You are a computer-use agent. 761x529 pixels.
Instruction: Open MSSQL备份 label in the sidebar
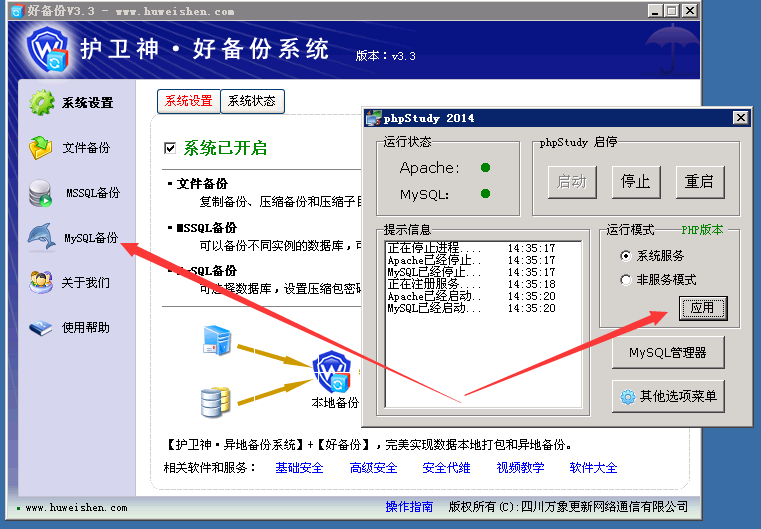[93, 193]
